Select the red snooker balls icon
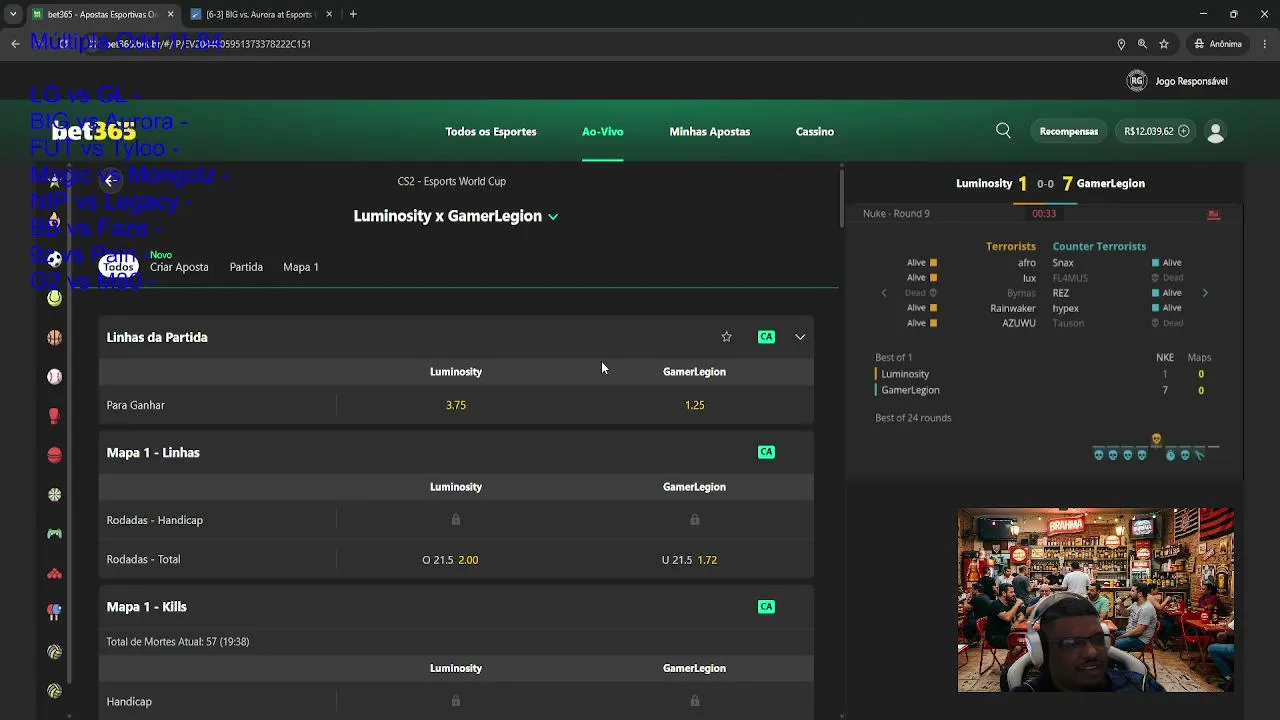Image resolution: width=1280 pixels, height=720 pixels. (54, 573)
